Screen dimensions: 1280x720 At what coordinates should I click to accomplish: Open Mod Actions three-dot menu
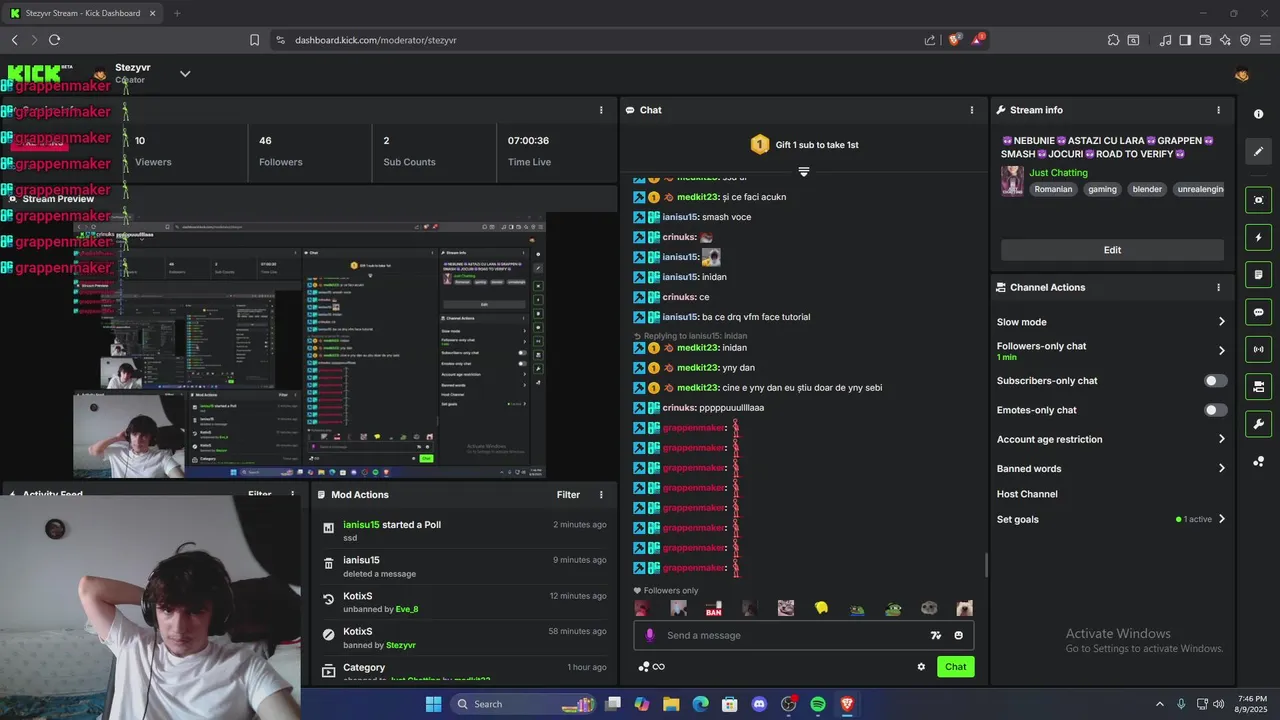tap(601, 495)
